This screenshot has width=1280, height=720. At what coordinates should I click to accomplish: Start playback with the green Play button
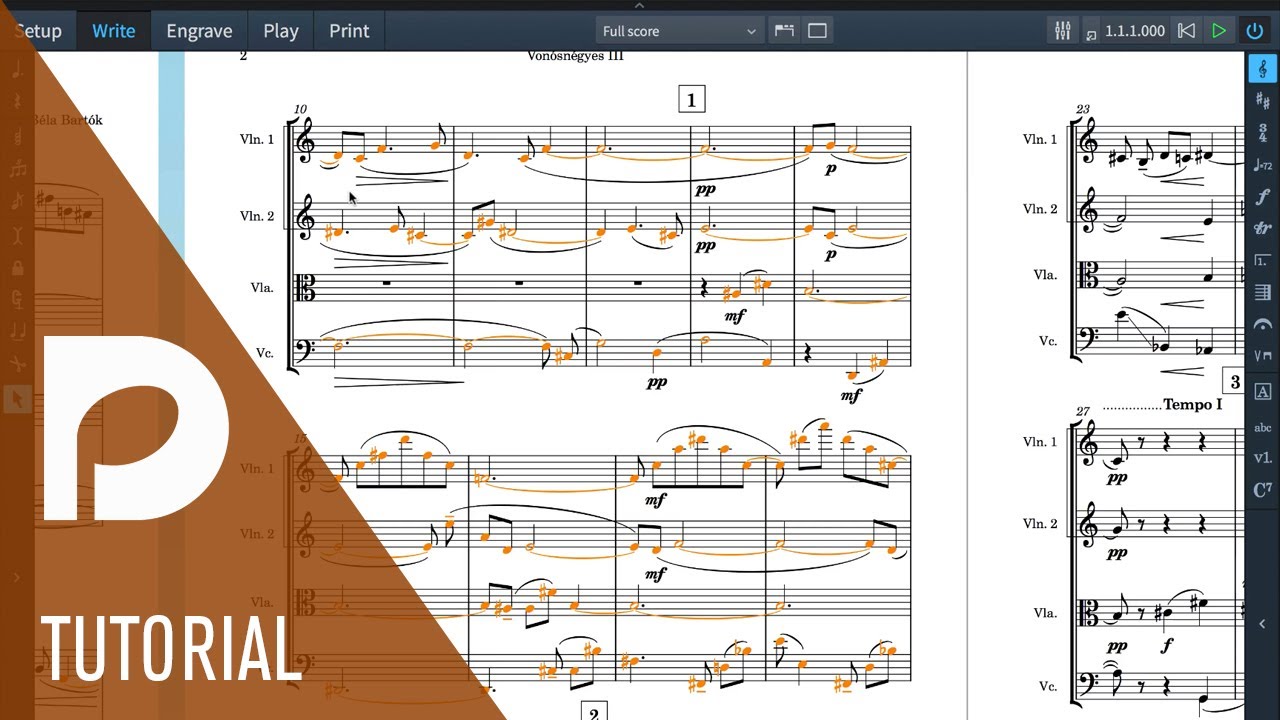[1219, 31]
